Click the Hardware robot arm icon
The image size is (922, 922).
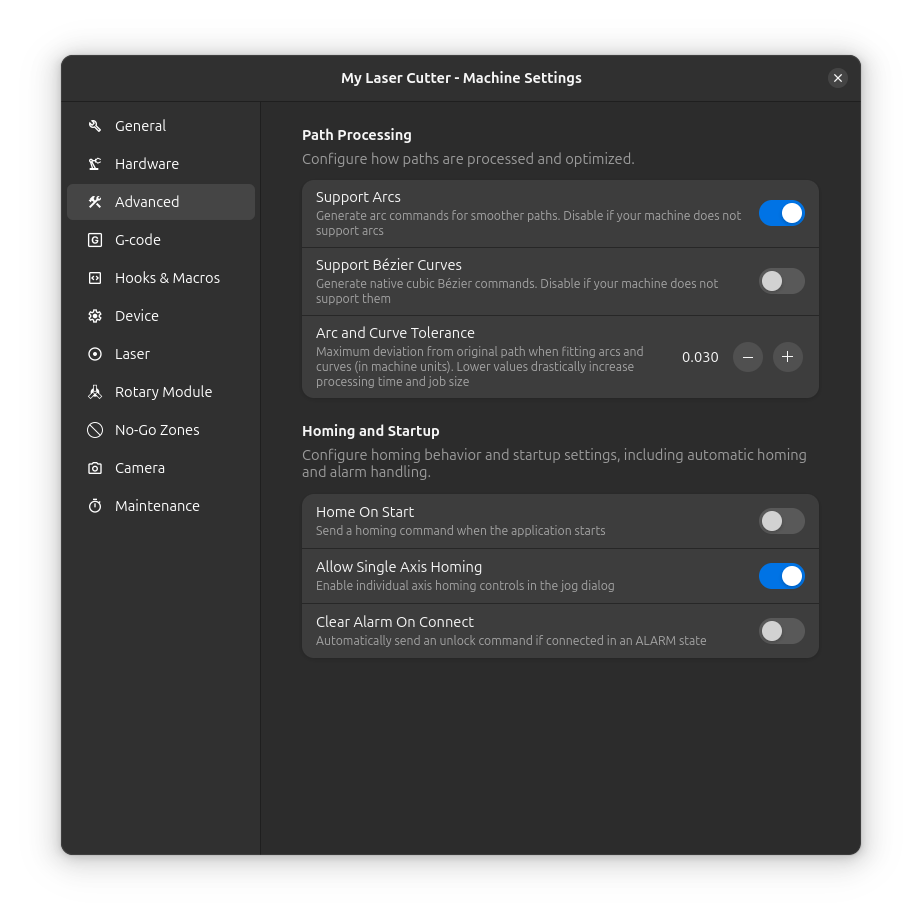(95, 164)
